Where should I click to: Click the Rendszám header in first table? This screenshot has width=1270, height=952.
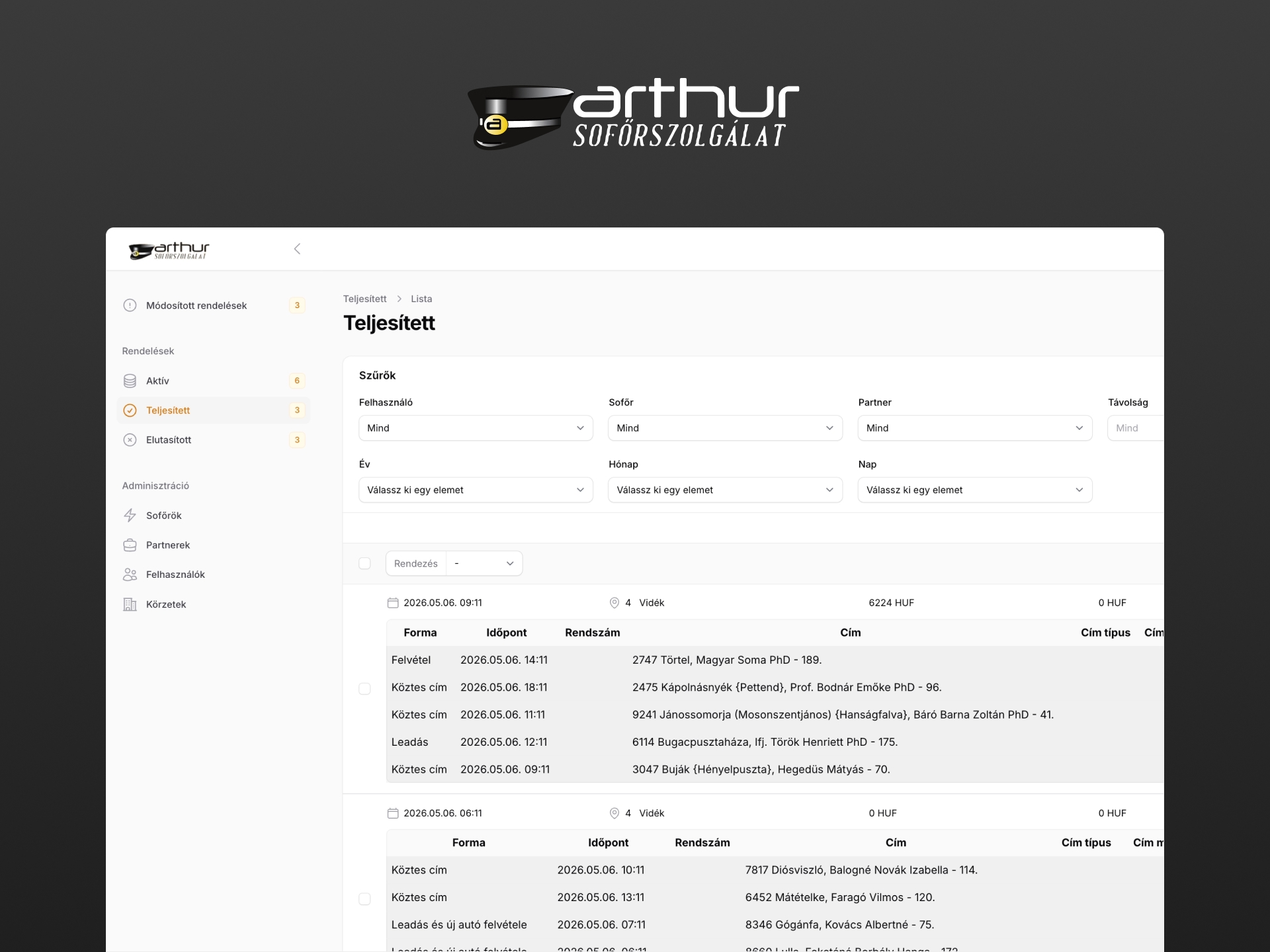click(x=593, y=633)
